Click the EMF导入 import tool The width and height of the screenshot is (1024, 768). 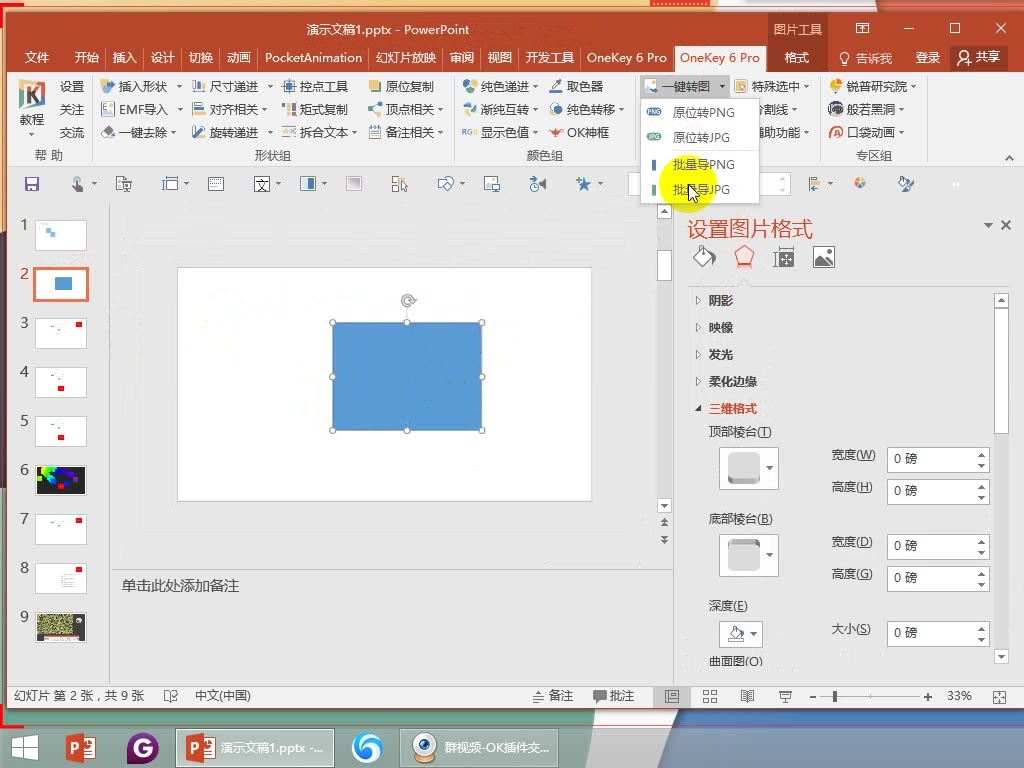tap(135, 109)
